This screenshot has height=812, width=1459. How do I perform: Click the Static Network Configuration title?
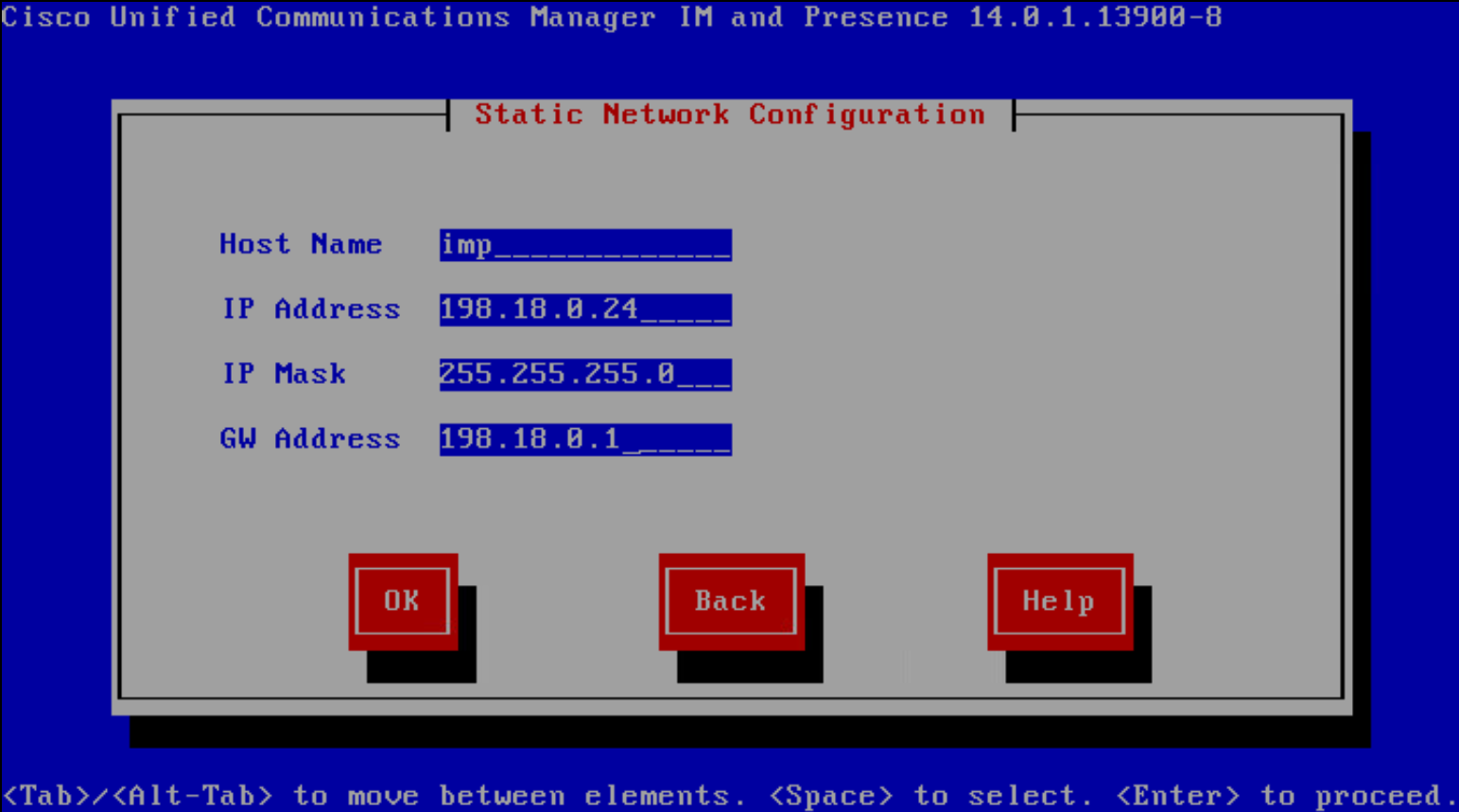[729, 114]
